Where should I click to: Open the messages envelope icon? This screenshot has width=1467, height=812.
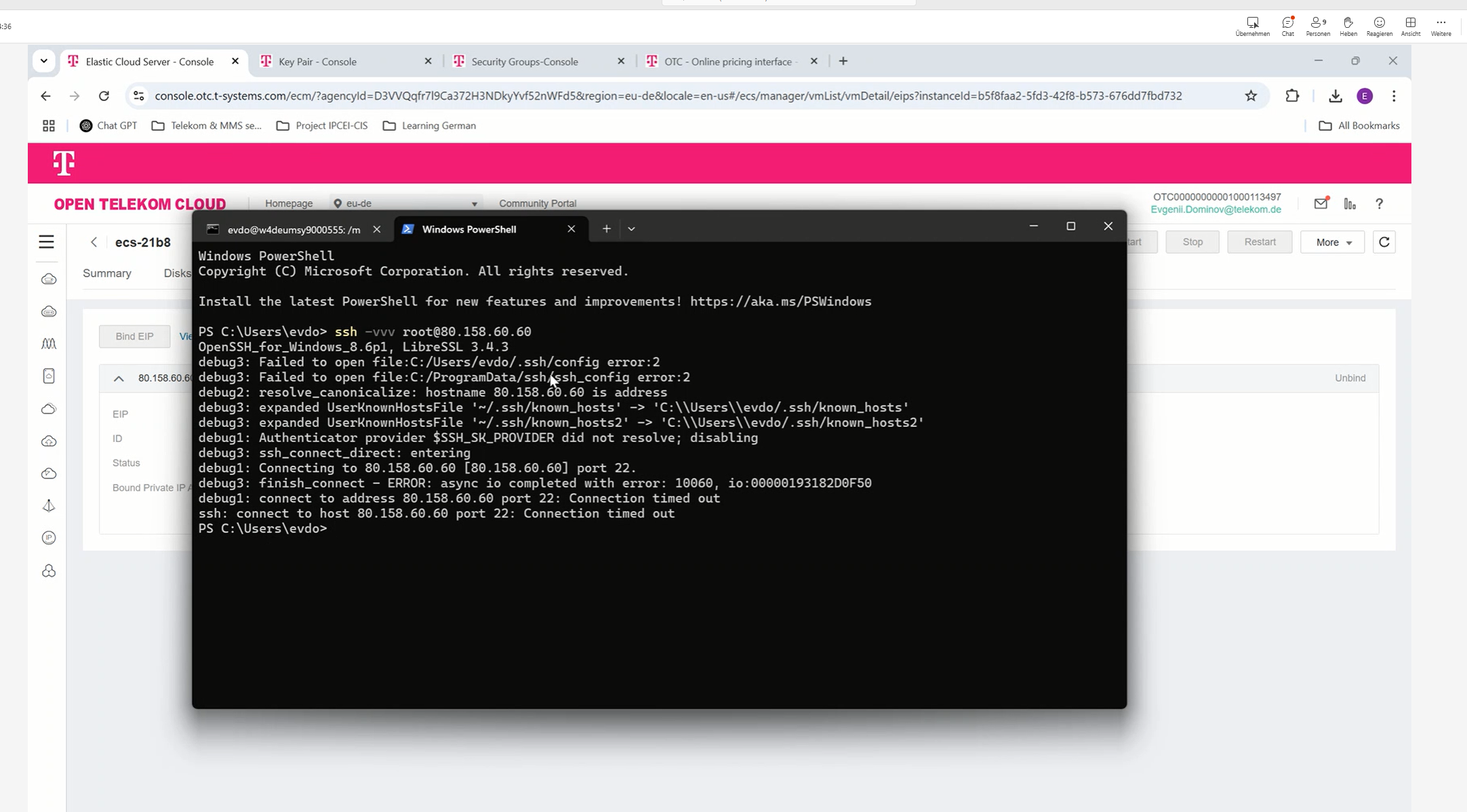pyautogui.click(x=1321, y=203)
